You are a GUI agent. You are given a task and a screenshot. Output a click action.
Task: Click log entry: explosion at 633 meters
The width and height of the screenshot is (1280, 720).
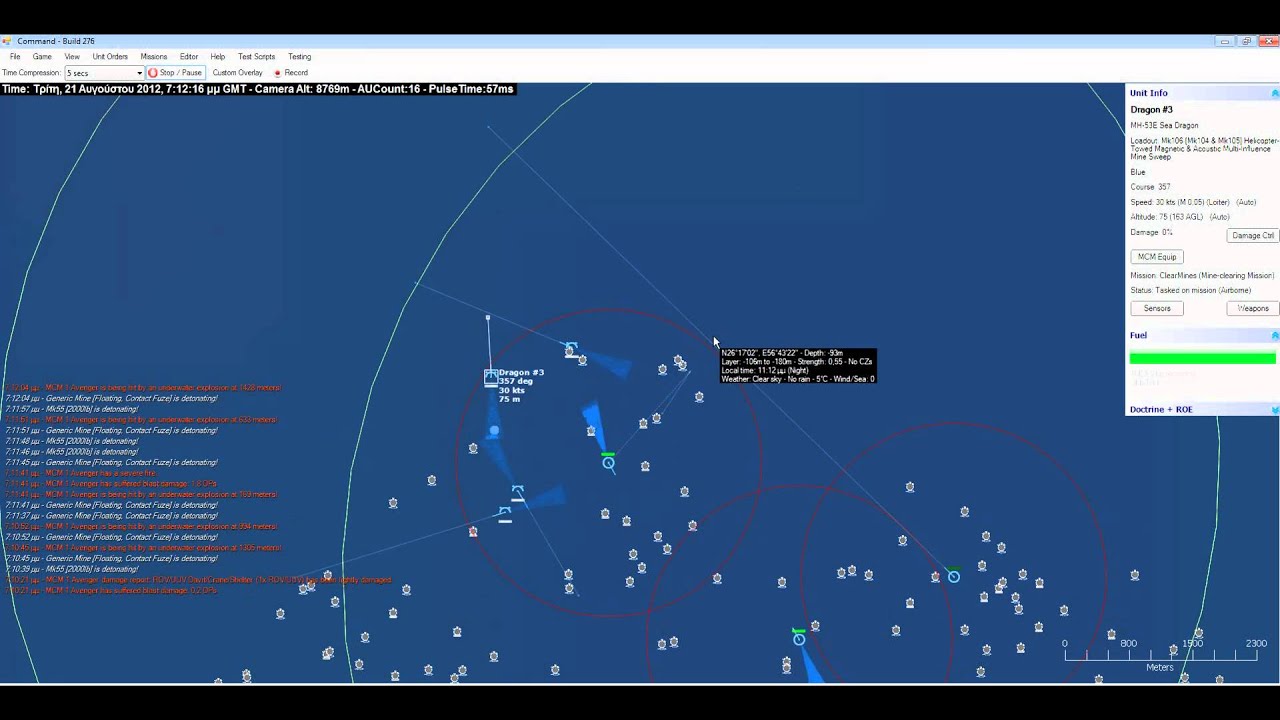141,419
